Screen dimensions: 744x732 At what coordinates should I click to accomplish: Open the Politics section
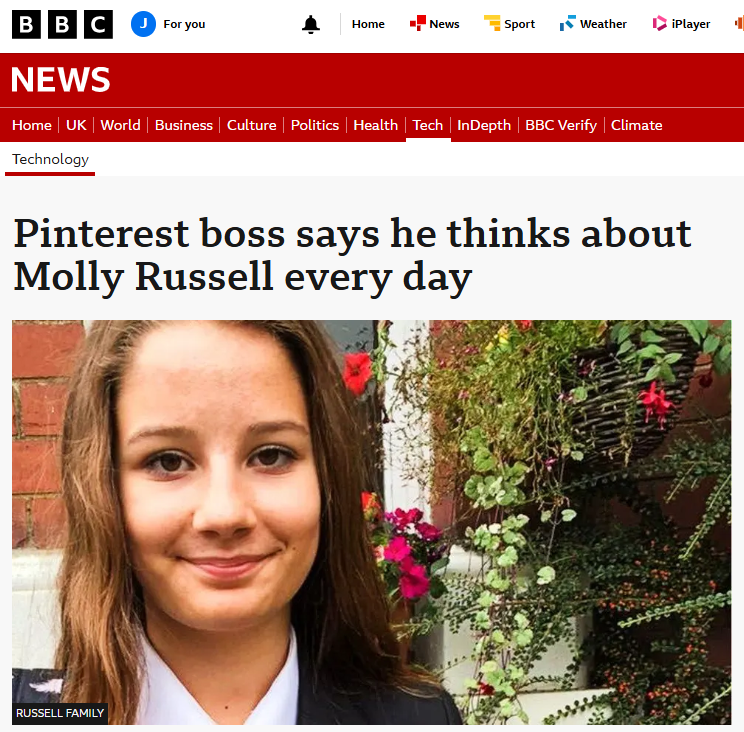tap(315, 125)
